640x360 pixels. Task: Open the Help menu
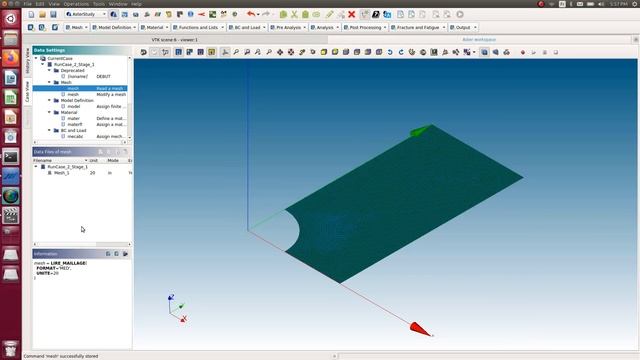tap(136, 4)
